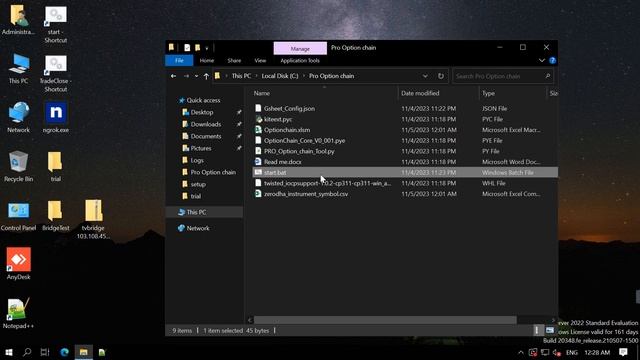Click the Forward navigation arrow
The width and height of the screenshot is (640, 360).
point(186,76)
